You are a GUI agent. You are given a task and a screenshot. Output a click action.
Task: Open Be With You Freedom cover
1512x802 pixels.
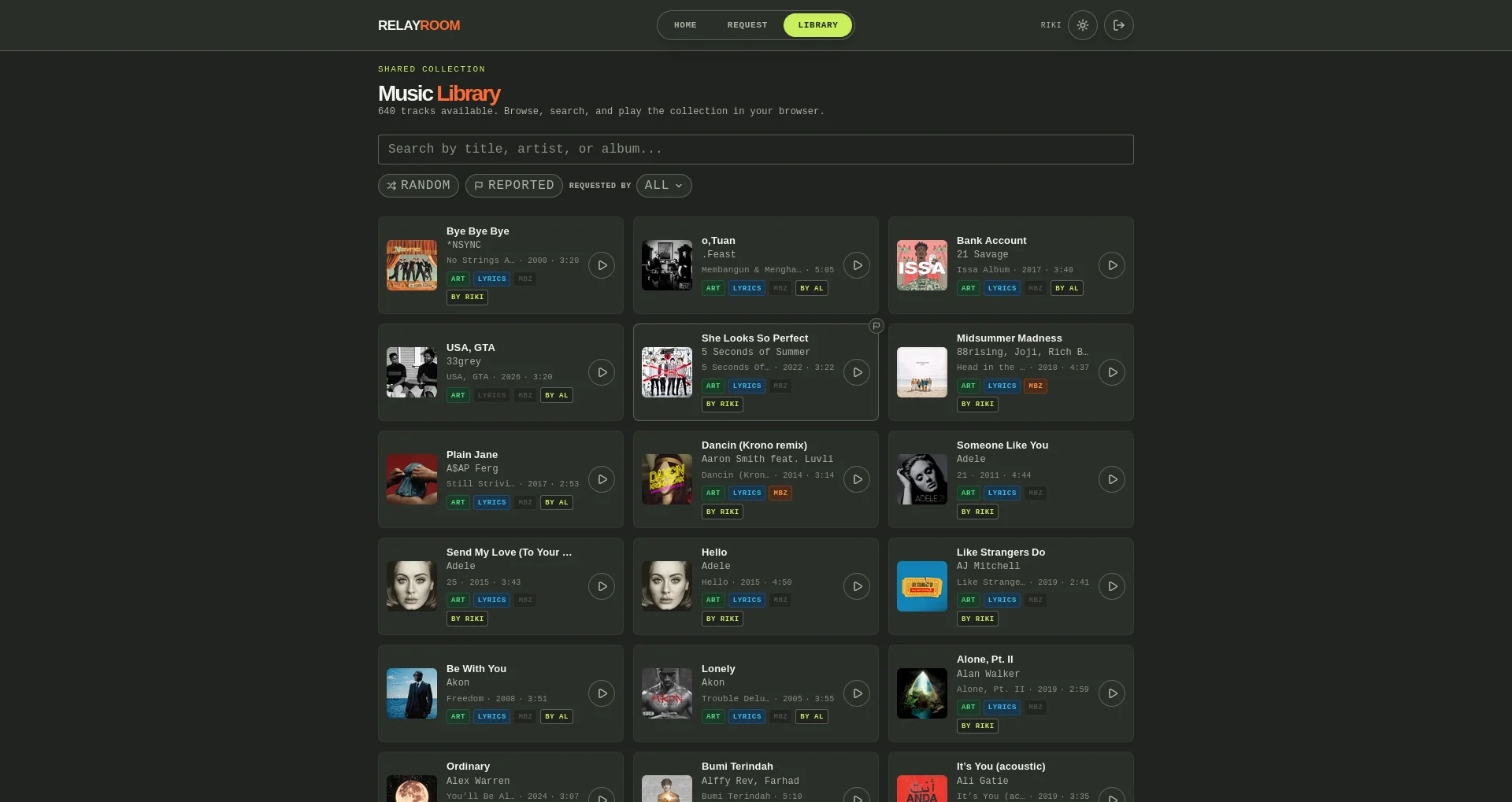(x=412, y=693)
